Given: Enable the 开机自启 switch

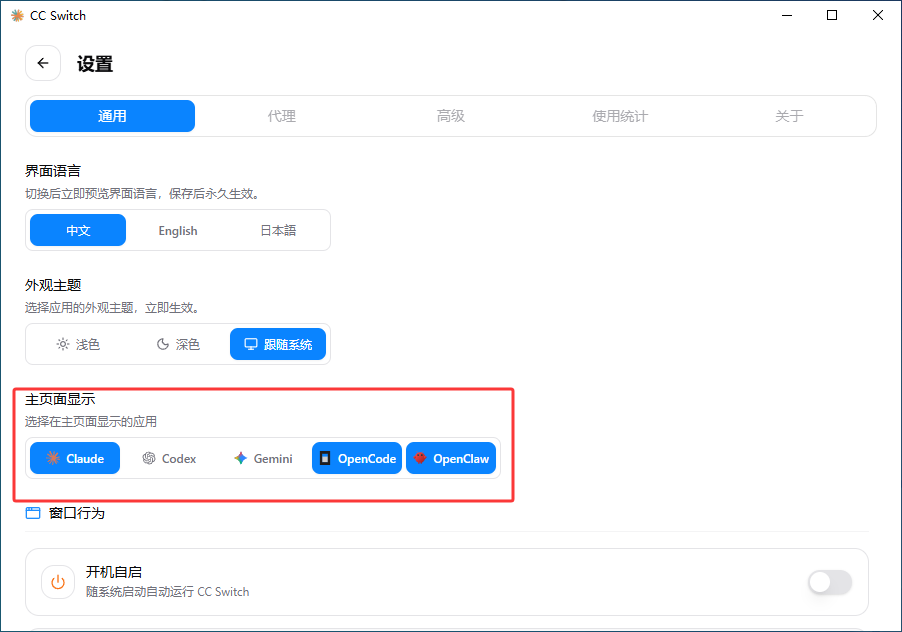Looking at the screenshot, I should point(830,582).
